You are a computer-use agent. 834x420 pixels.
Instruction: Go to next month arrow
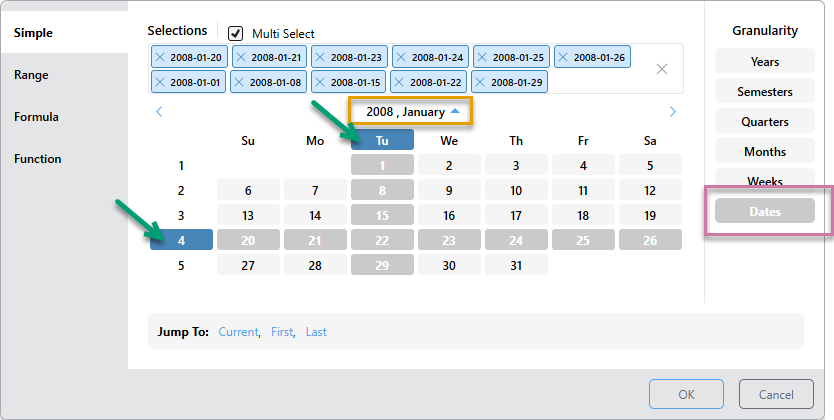click(672, 112)
